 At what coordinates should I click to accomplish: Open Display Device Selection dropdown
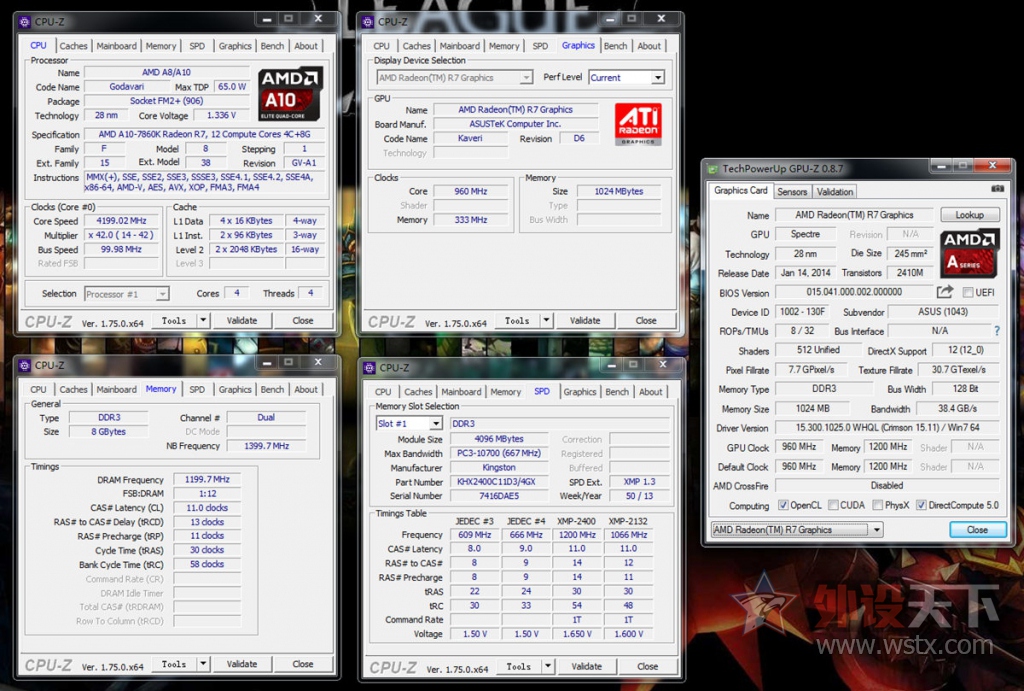pyautogui.click(x=455, y=78)
